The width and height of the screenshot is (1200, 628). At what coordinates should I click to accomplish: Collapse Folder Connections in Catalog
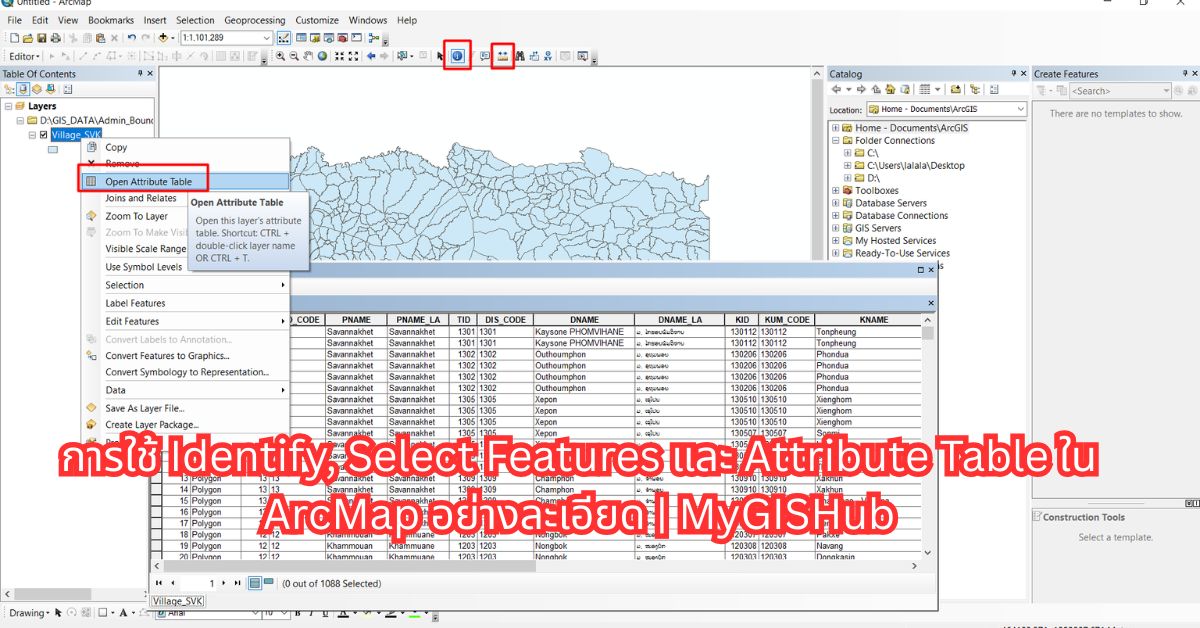[836, 141]
